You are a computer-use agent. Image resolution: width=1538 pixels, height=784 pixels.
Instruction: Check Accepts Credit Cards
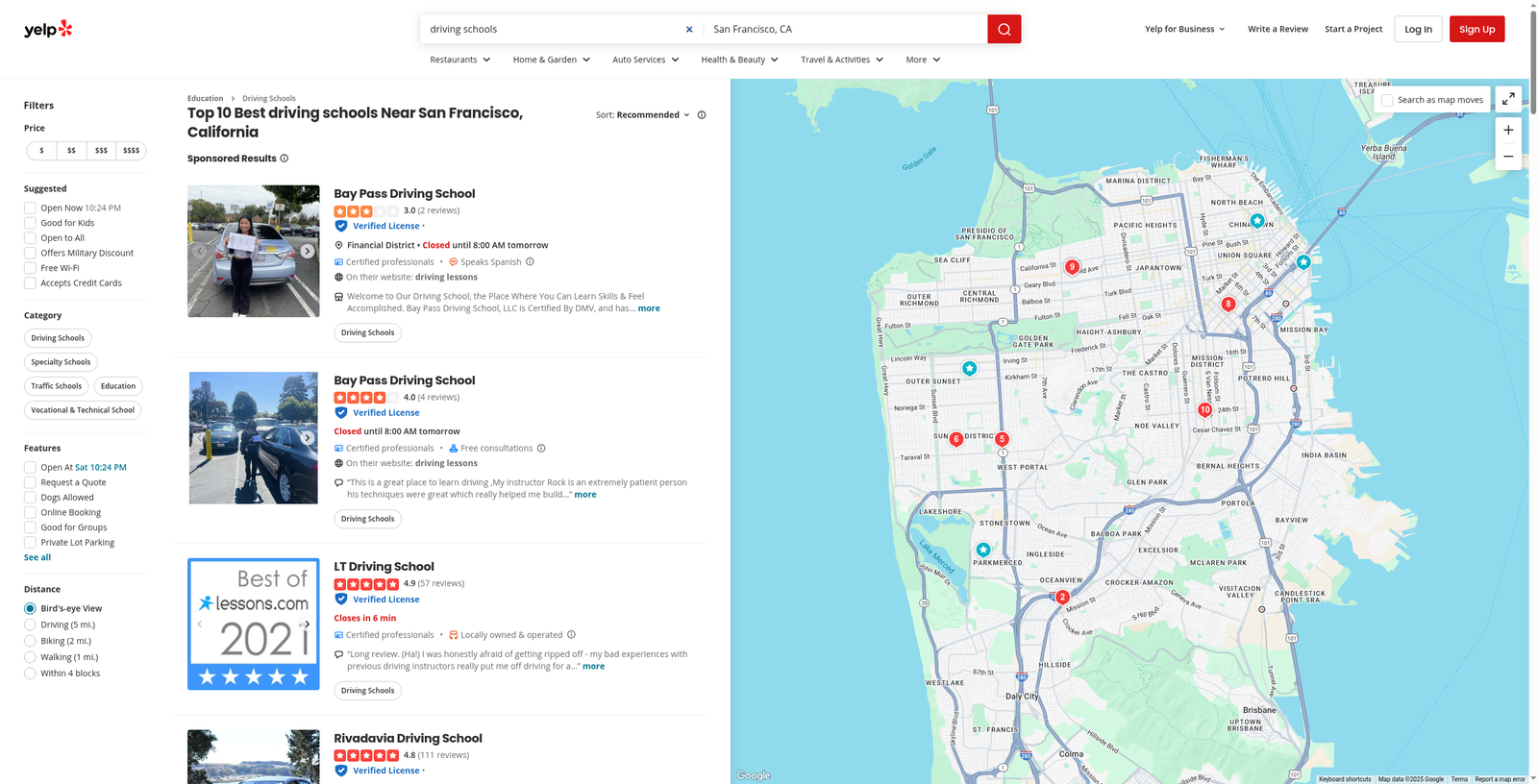(x=30, y=283)
